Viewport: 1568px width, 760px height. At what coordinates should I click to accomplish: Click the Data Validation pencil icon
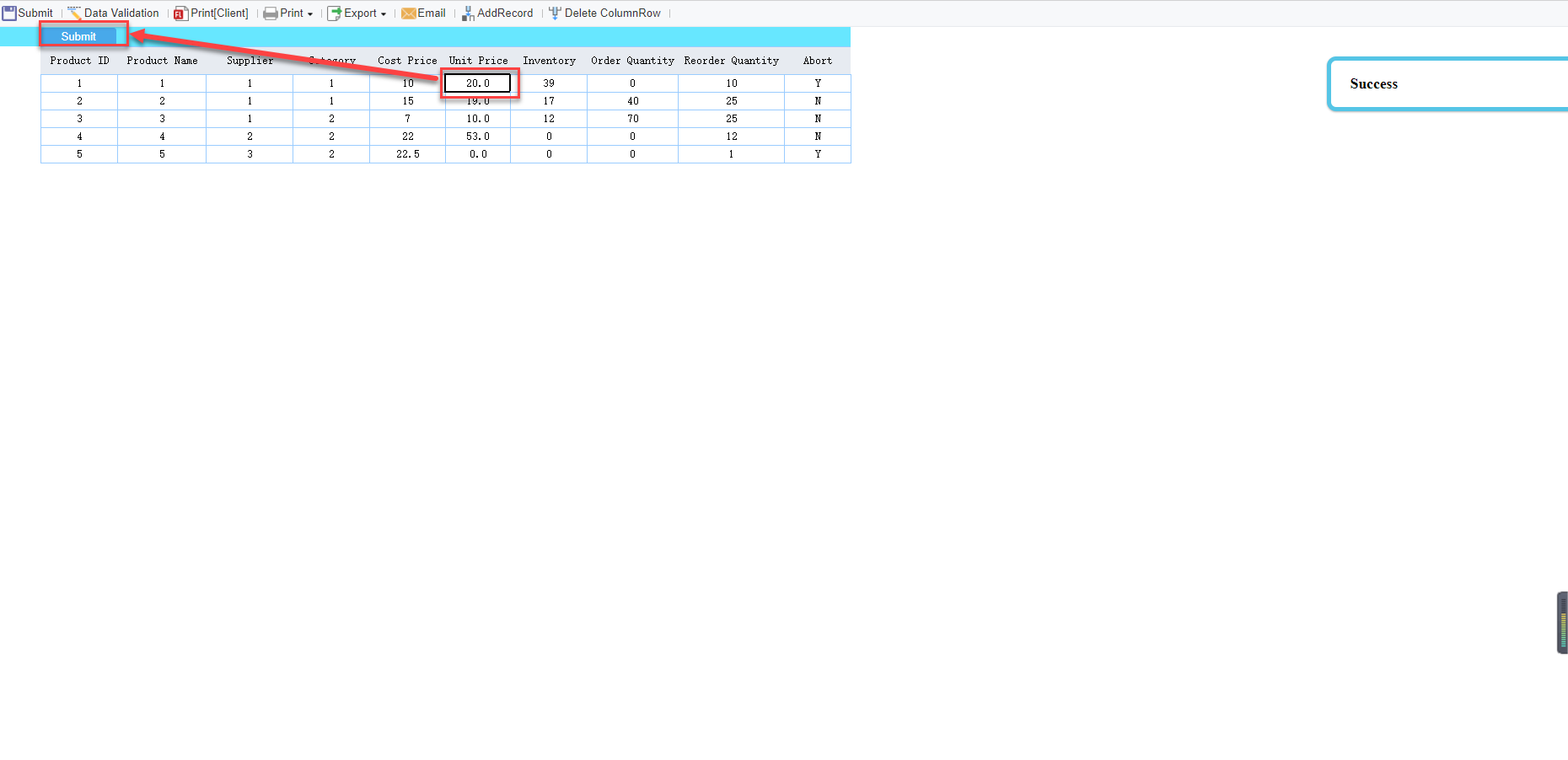tap(74, 13)
